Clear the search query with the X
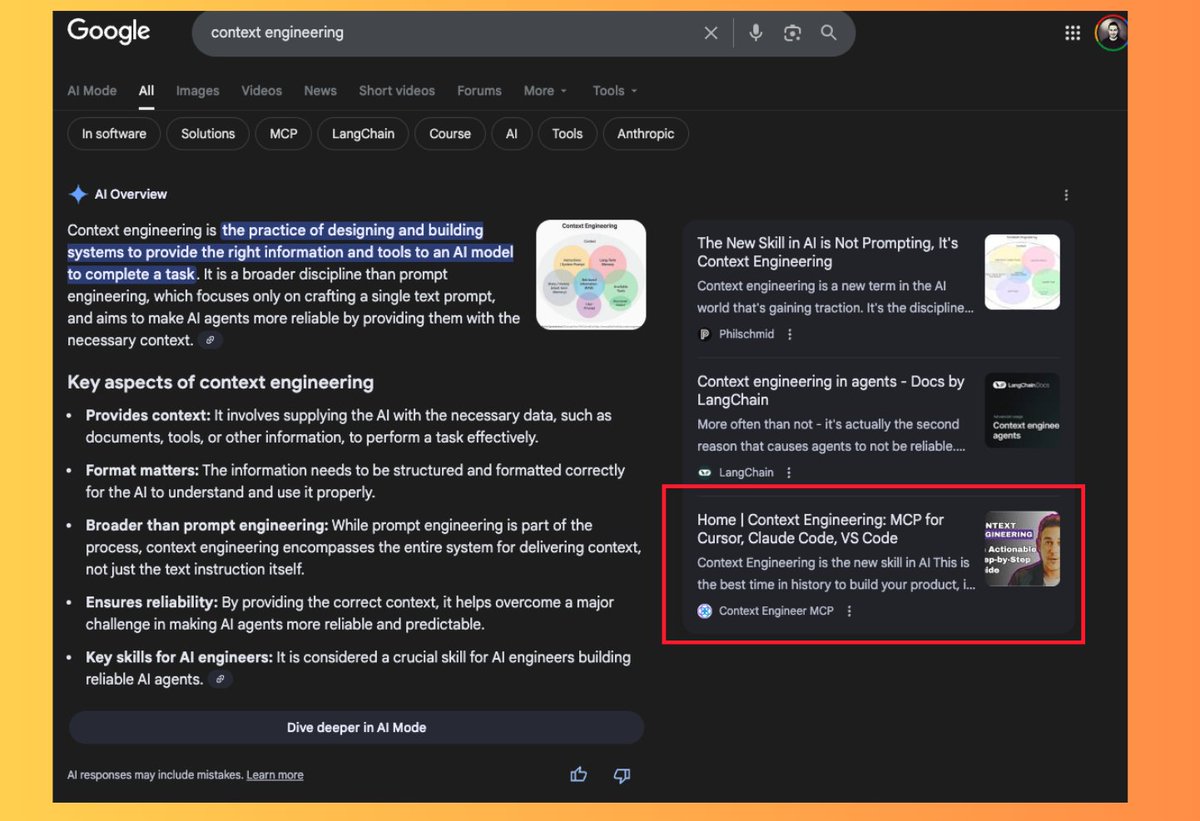Screen dimensions: 1200x821 pyautogui.click(x=711, y=32)
